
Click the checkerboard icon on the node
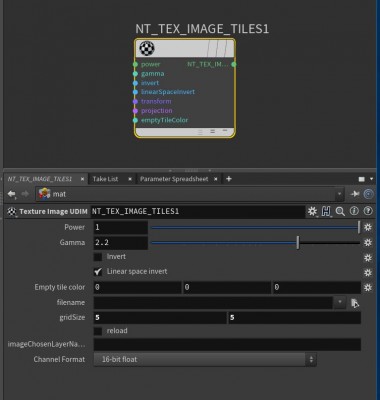tap(147, 49)
